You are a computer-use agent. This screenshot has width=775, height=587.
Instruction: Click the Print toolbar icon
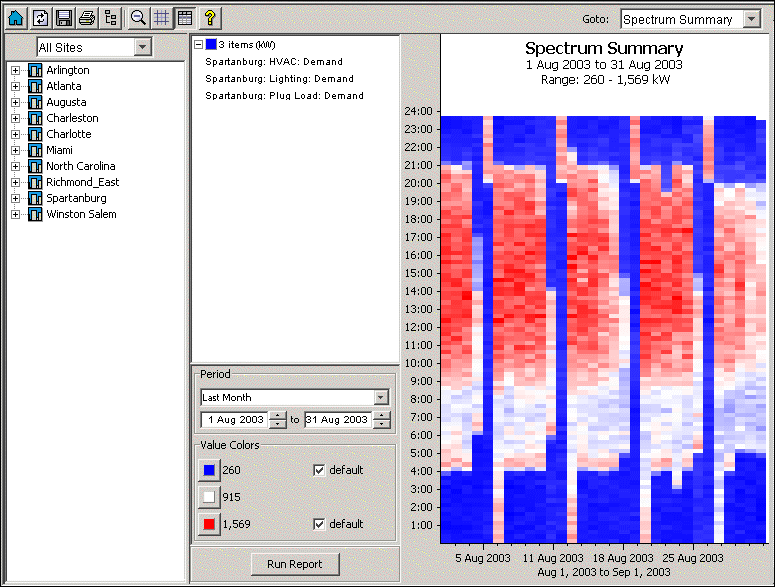point(87,18)
